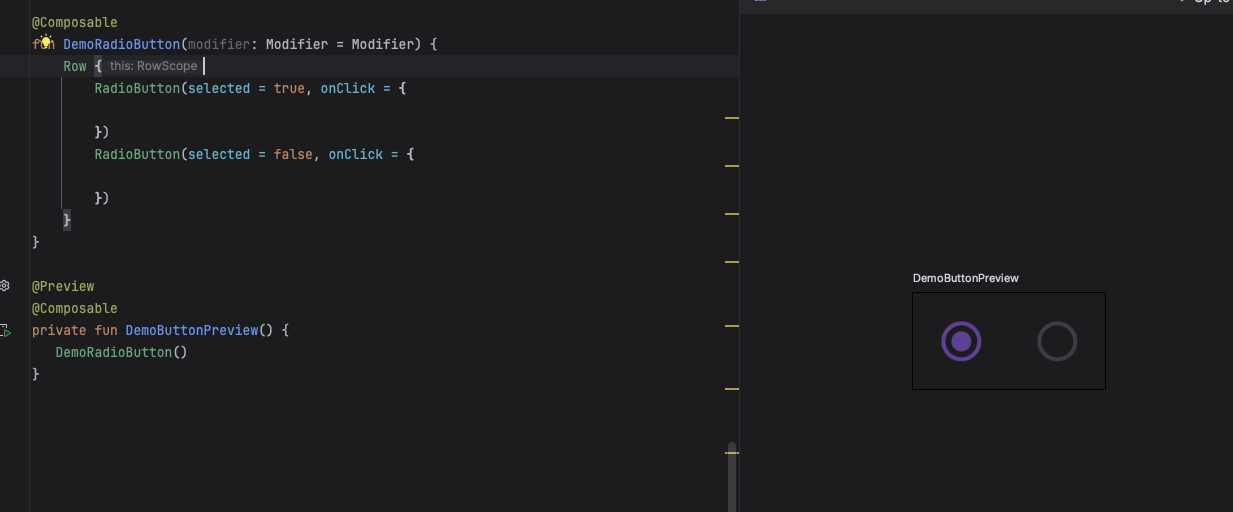This screenshot has width=1233, height=512.
Task: Run DemoButtonPreview from the gutter run icon
Action: coord(5,330)
